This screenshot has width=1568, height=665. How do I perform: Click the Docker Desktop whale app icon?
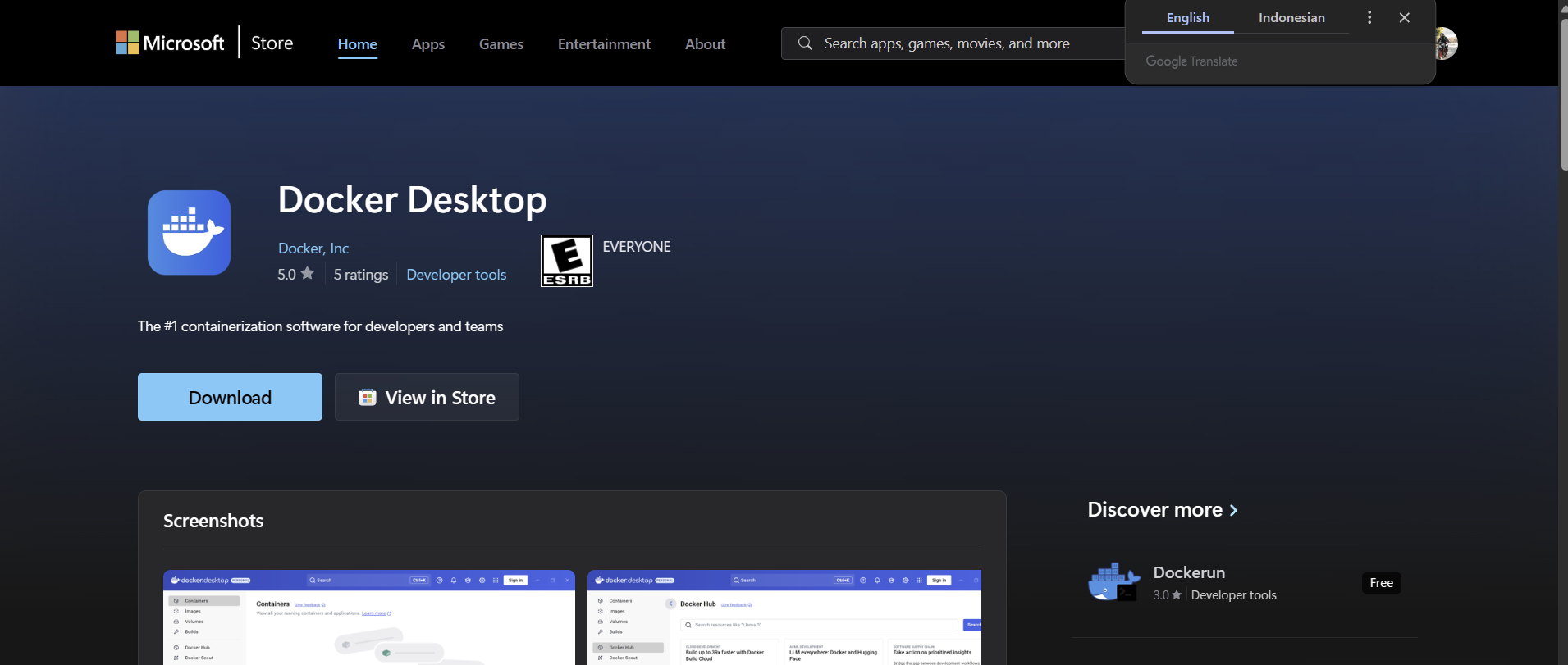pyautogui.click(x=189, y=233)
